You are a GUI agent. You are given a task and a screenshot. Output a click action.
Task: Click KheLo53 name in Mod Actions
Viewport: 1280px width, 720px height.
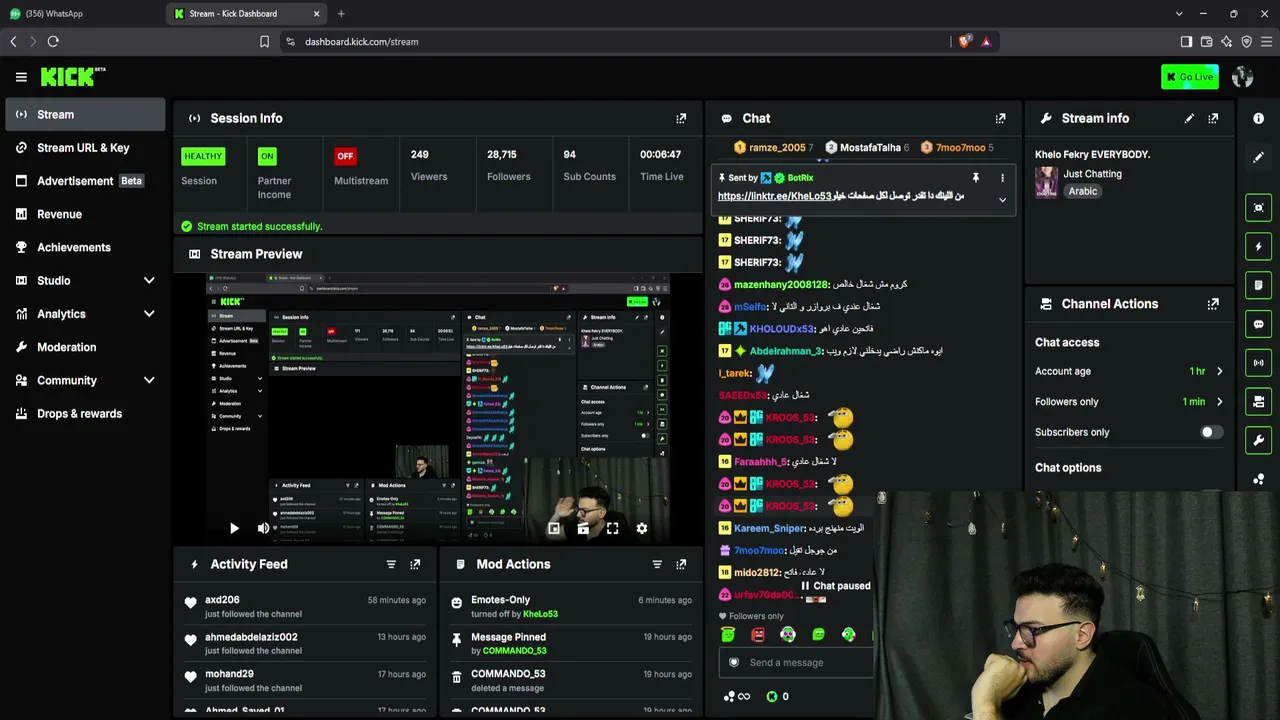540,614
